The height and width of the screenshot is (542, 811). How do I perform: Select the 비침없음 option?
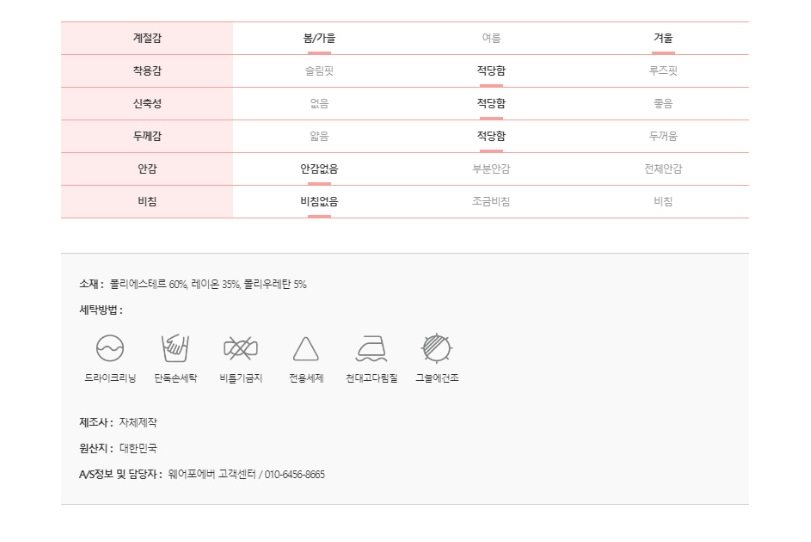coord(319,201)
